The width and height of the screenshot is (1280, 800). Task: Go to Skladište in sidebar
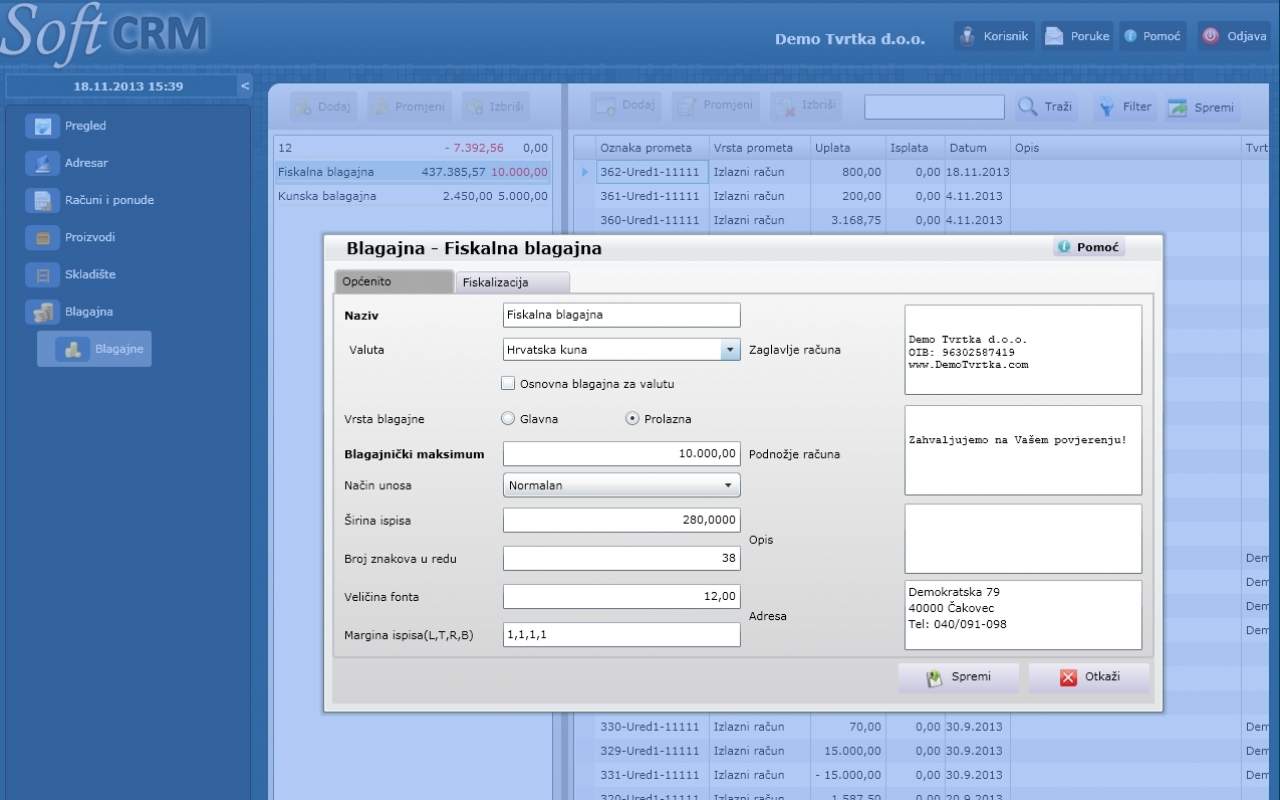pyautogui.click(x=42, y=274)
